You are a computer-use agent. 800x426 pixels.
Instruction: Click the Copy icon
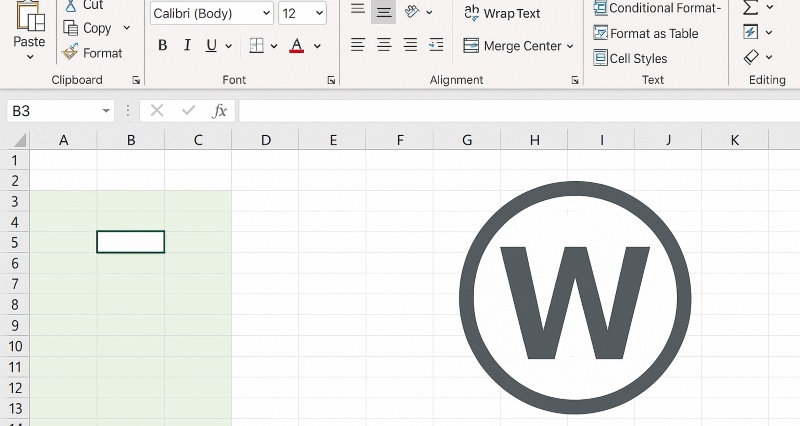pyautogui.click(x=70, y=28)
